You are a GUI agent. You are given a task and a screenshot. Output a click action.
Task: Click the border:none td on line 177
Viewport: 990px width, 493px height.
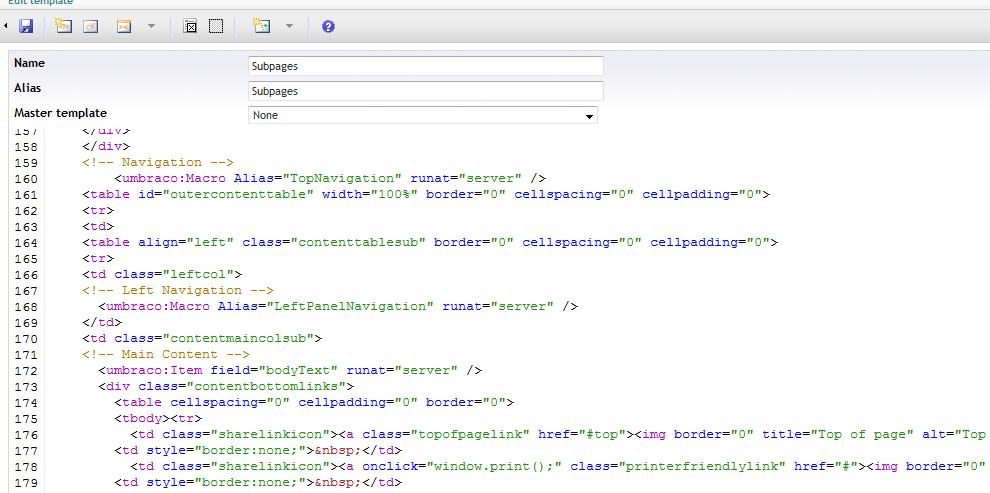coord(258,451)
